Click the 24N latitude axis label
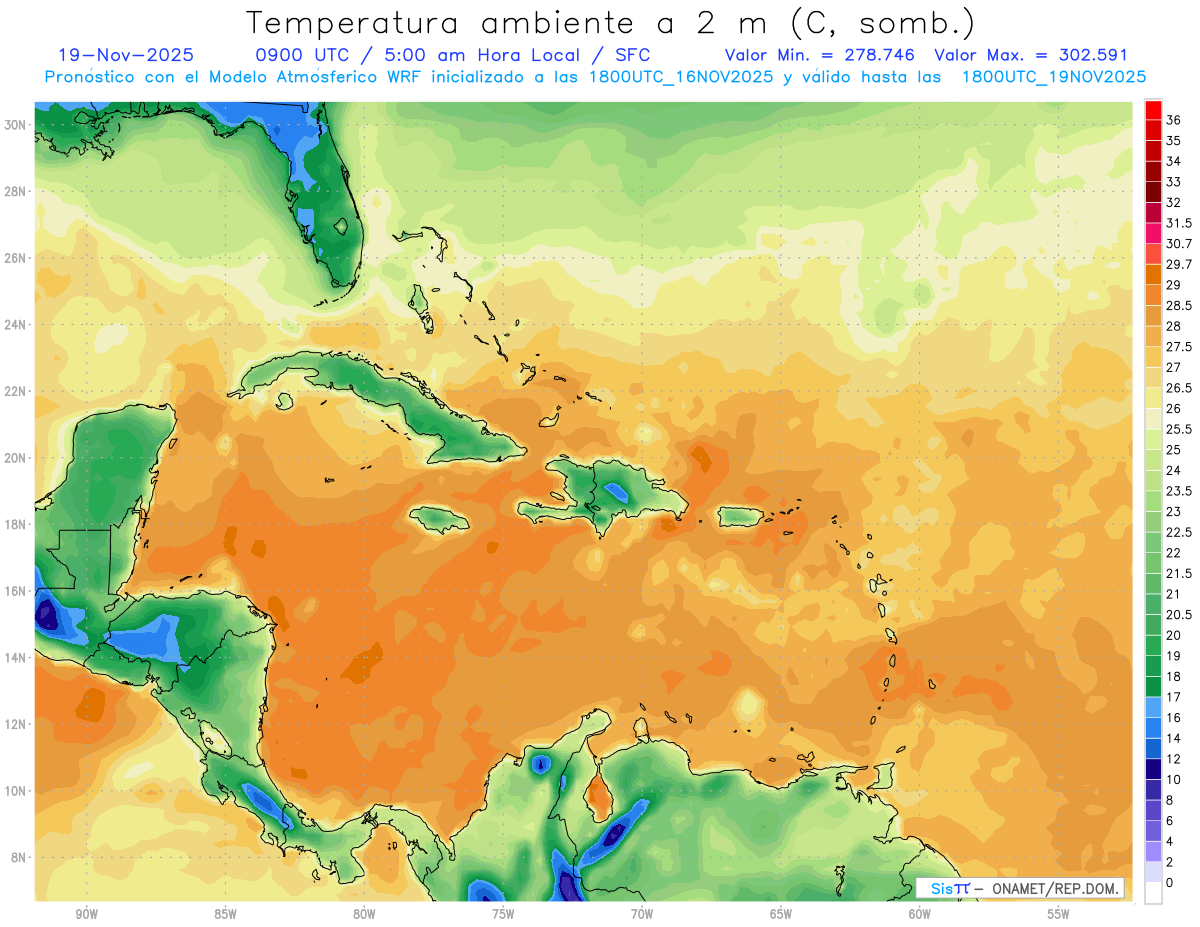Screen dimensions: 1200x927 14,324
